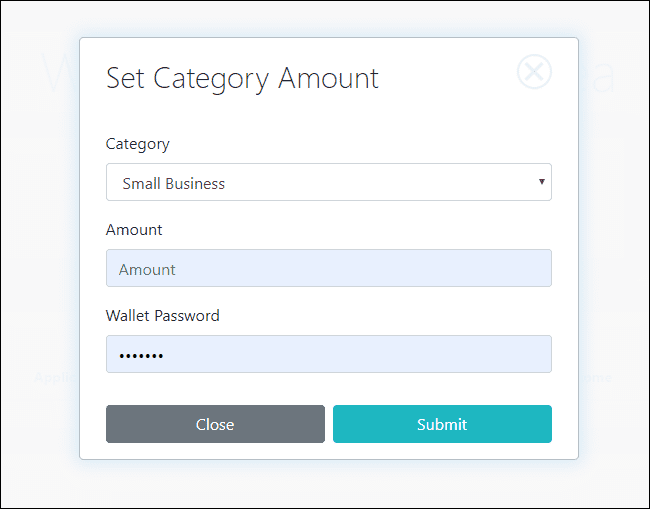Focus the Wallet Password field
Screen dimensions: 650x509
tap(329, 354)
